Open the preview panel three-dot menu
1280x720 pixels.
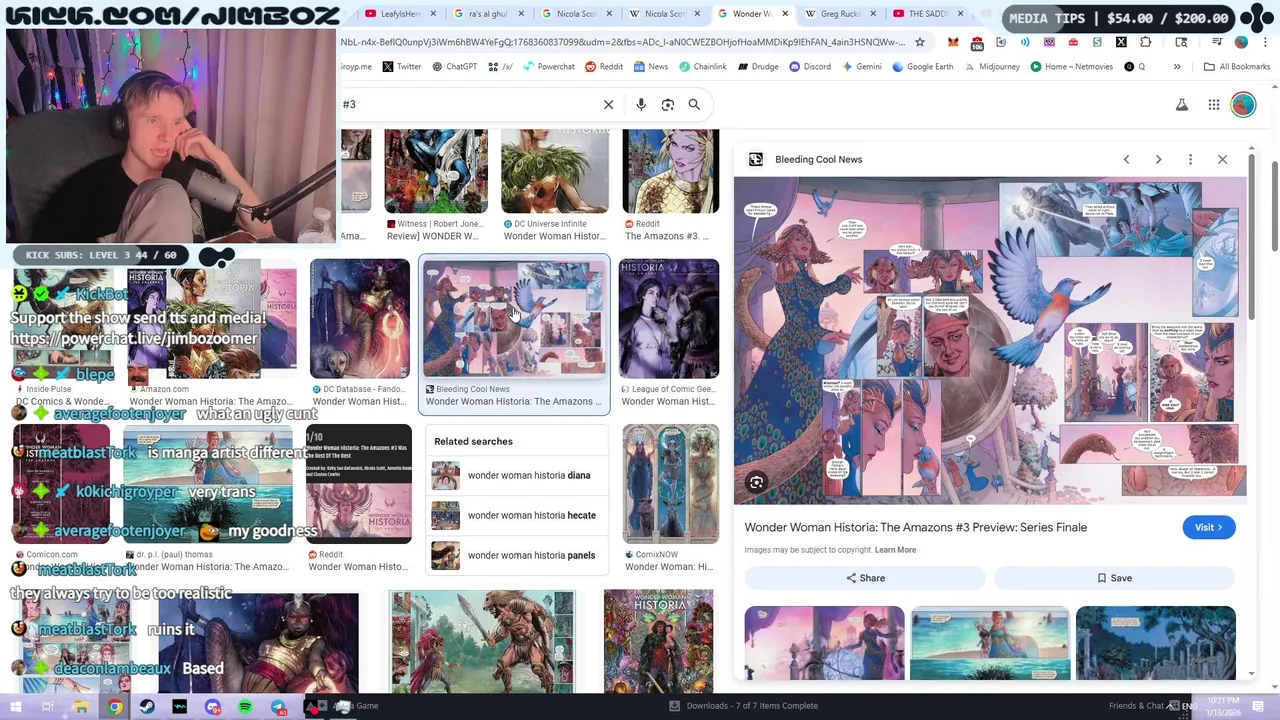[1190, 159]
